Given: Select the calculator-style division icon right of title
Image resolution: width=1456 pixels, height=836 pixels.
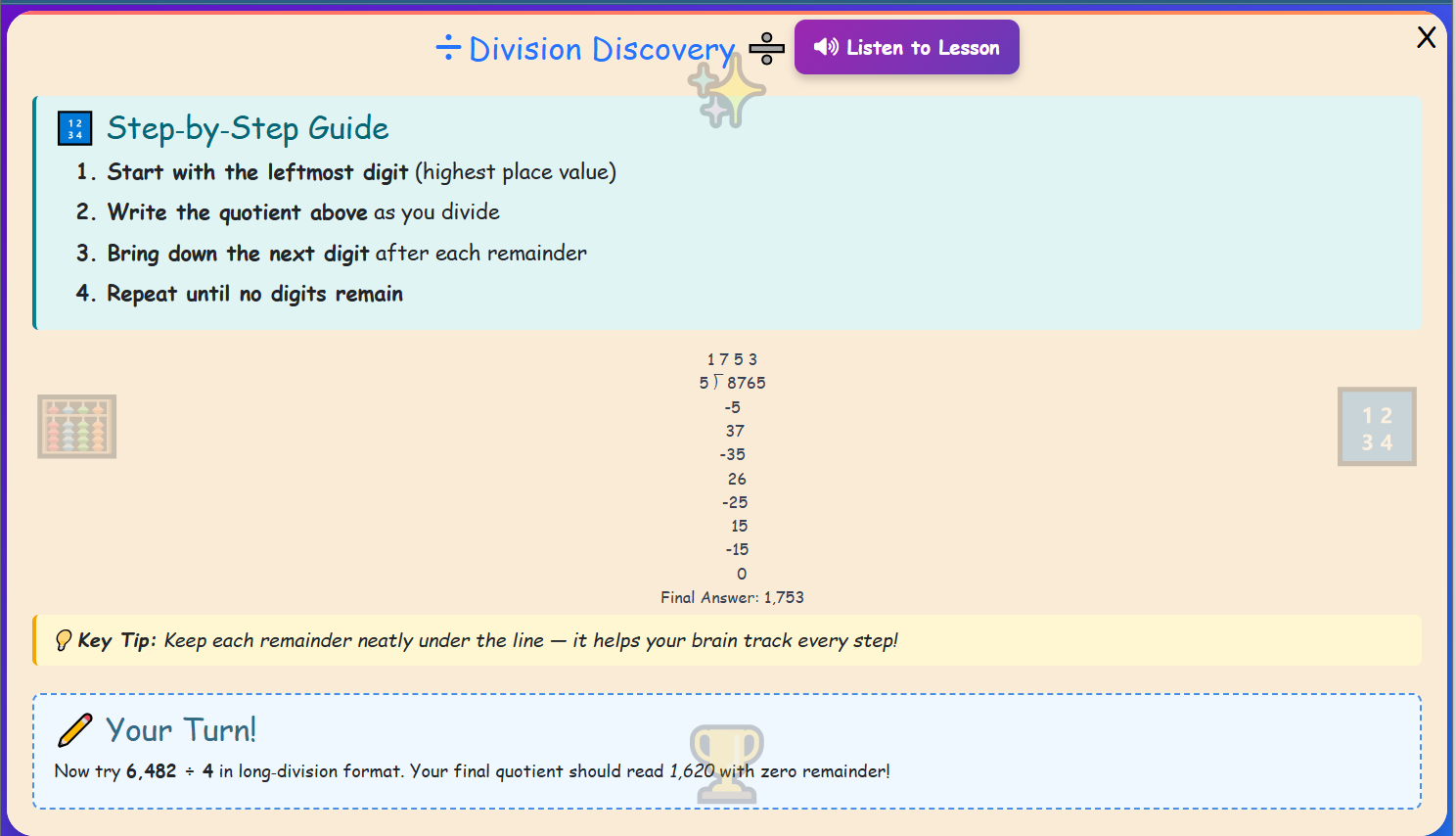Looking at the screenshot, I should pyautogui.click(x=766, y=47).
